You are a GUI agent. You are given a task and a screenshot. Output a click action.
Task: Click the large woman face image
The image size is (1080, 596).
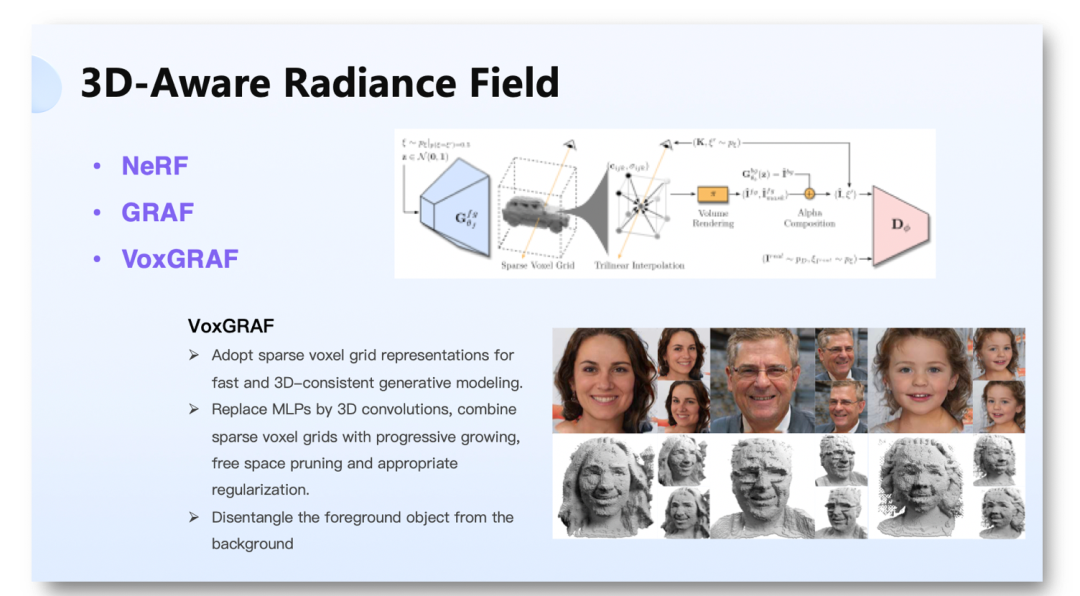point(604,380)
